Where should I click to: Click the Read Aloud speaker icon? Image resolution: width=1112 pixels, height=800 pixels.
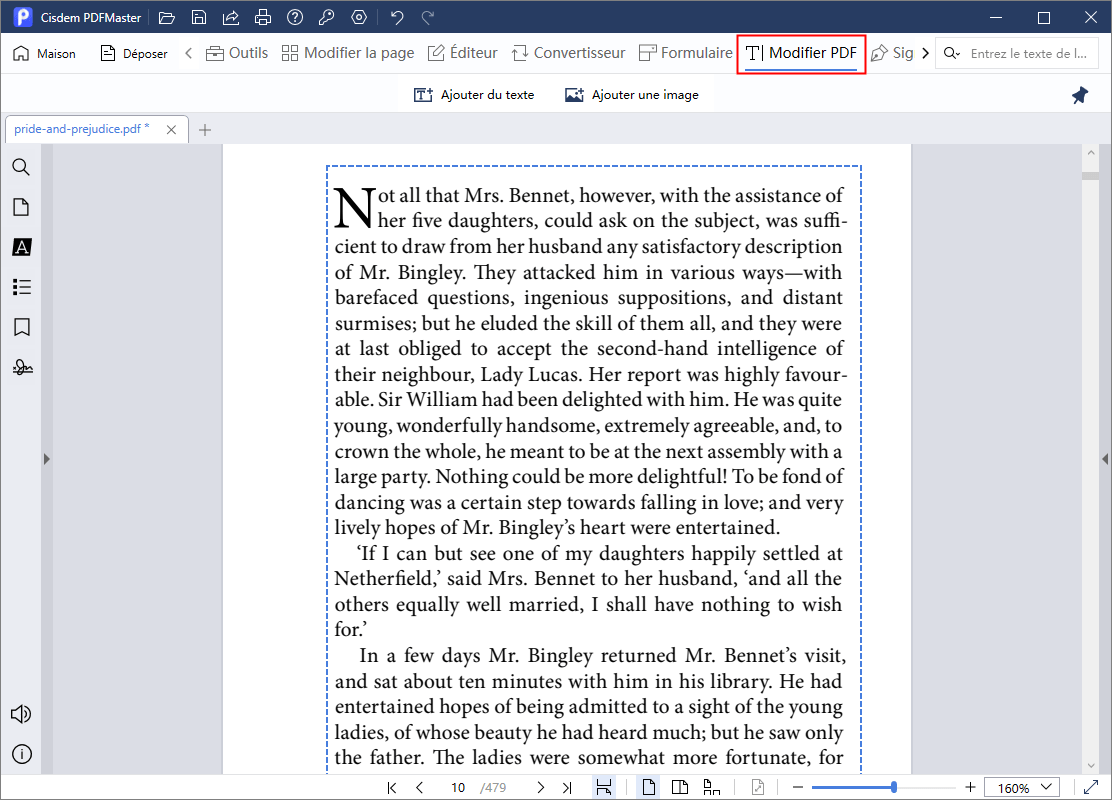tap(21, 714)
